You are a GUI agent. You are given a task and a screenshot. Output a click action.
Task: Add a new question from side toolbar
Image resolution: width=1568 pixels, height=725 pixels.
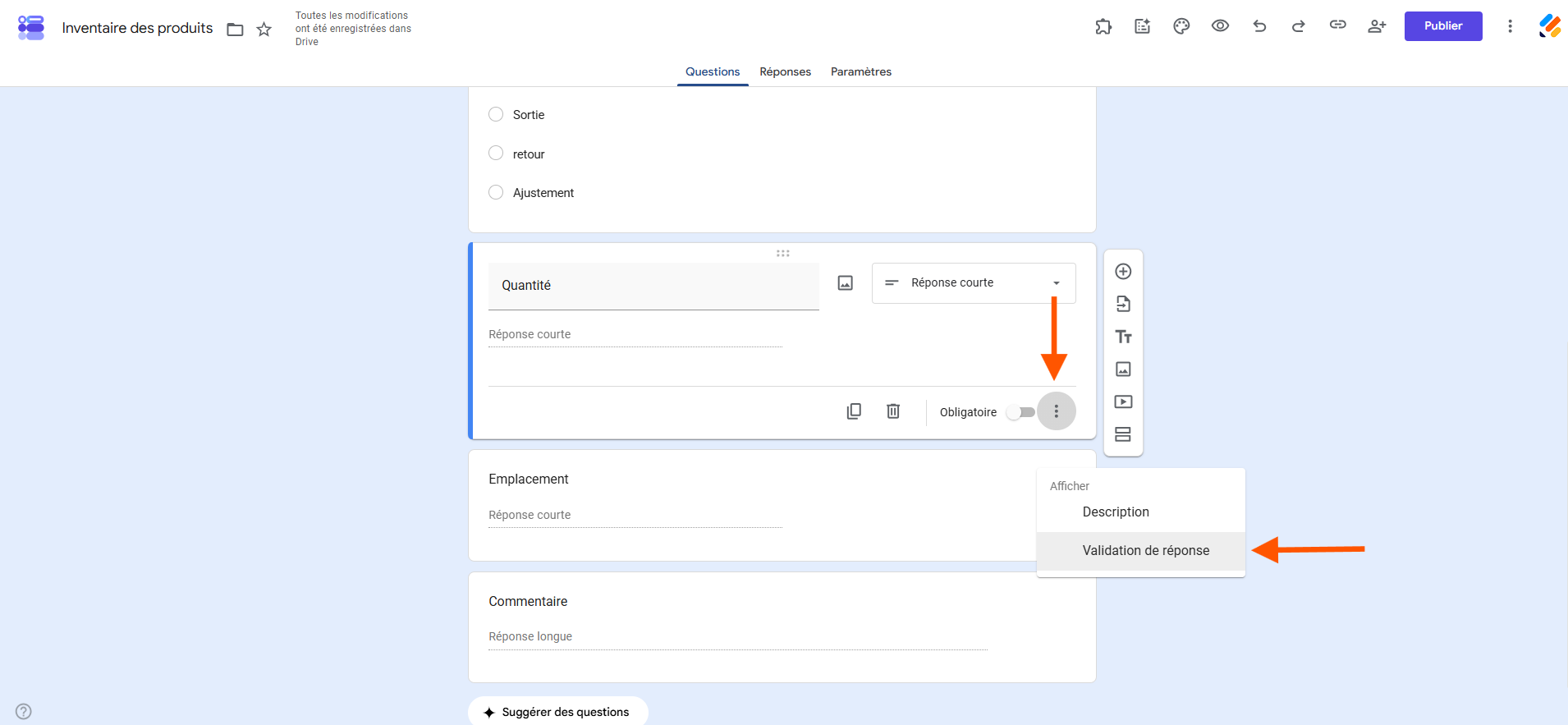point(1124,272)
